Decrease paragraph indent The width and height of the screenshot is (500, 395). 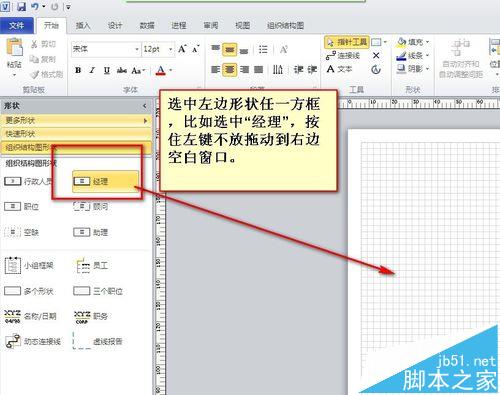tap(298, 69)
